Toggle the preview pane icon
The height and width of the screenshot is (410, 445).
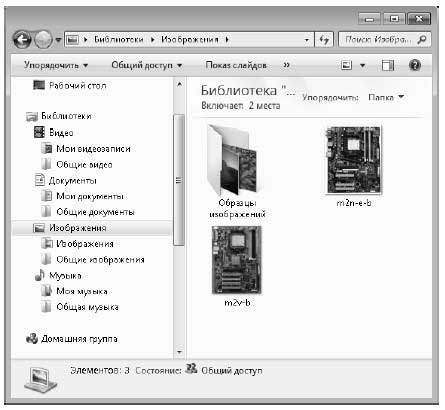click(x=387, y=65)
